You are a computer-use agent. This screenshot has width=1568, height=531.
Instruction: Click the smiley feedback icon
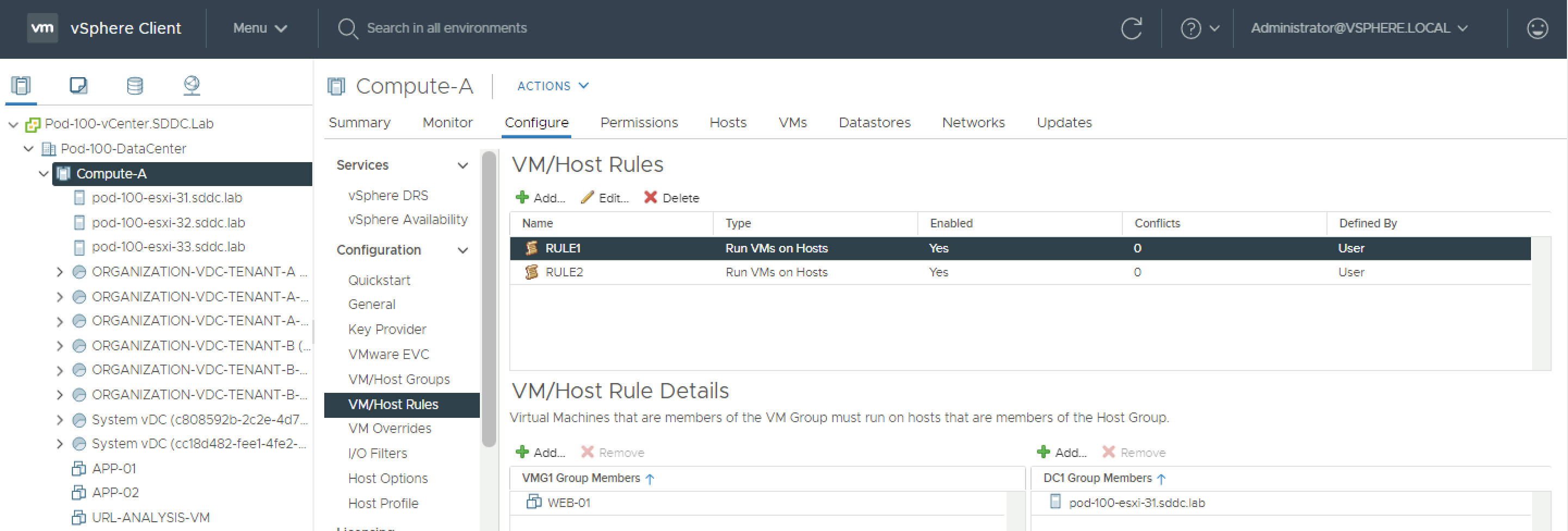(x=1537, y=29)
